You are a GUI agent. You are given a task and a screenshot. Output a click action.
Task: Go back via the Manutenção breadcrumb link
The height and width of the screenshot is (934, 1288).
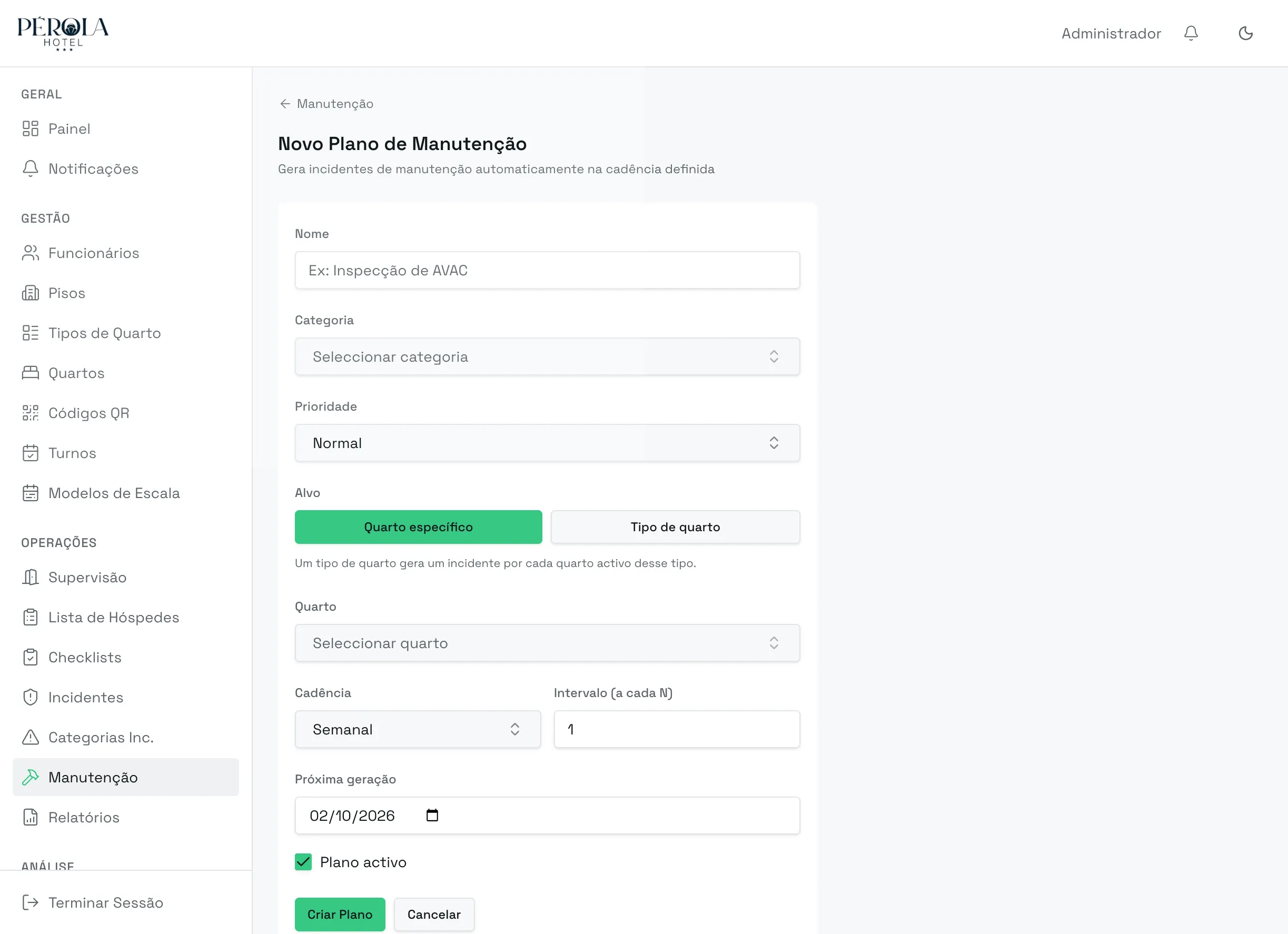click(x=326, y=103)
